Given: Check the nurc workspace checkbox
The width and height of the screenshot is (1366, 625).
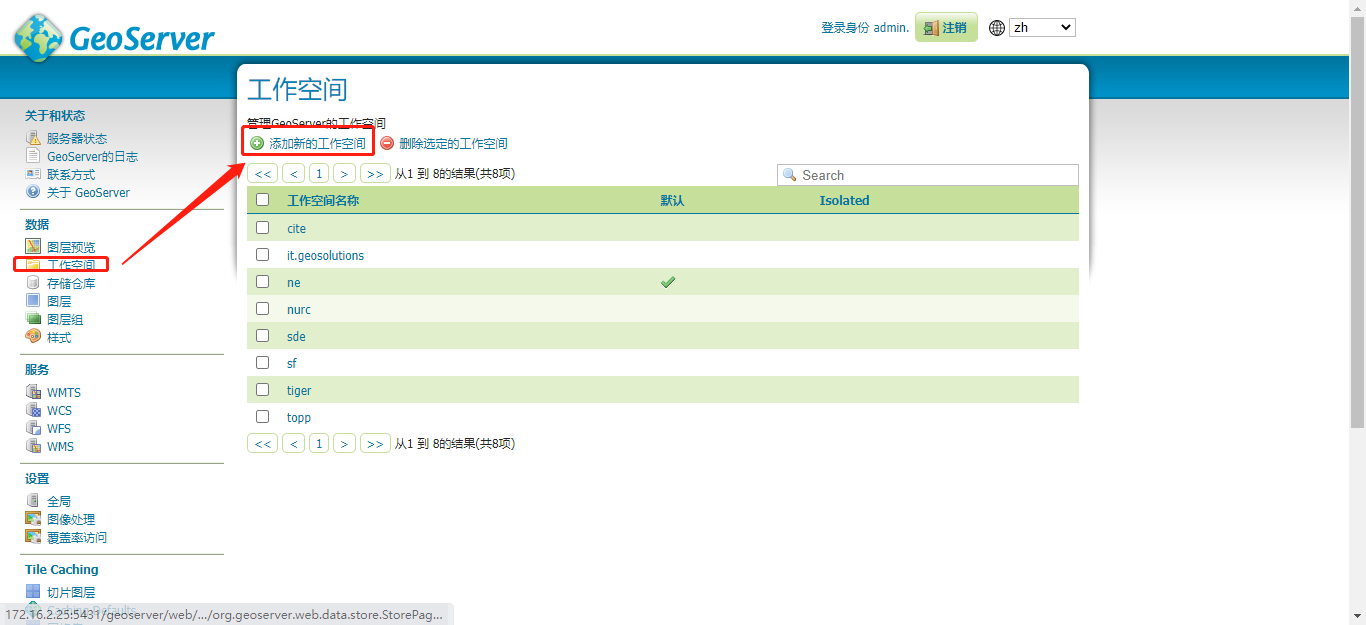Looking at the screenshot, I should pos(263,309).
